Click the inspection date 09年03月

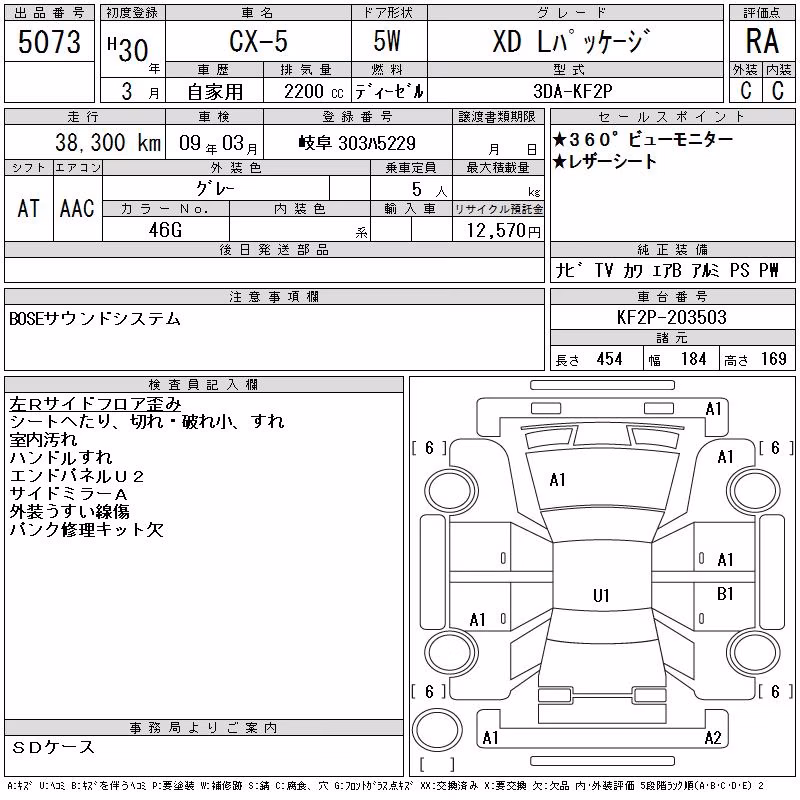coord(218,143)
